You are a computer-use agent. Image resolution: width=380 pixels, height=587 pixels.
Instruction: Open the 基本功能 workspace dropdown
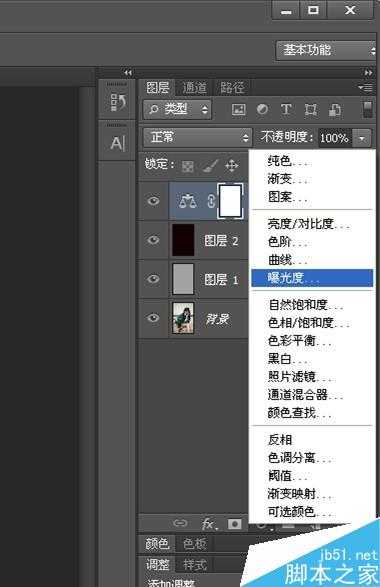pyautogui.click(x=326, y=51)
